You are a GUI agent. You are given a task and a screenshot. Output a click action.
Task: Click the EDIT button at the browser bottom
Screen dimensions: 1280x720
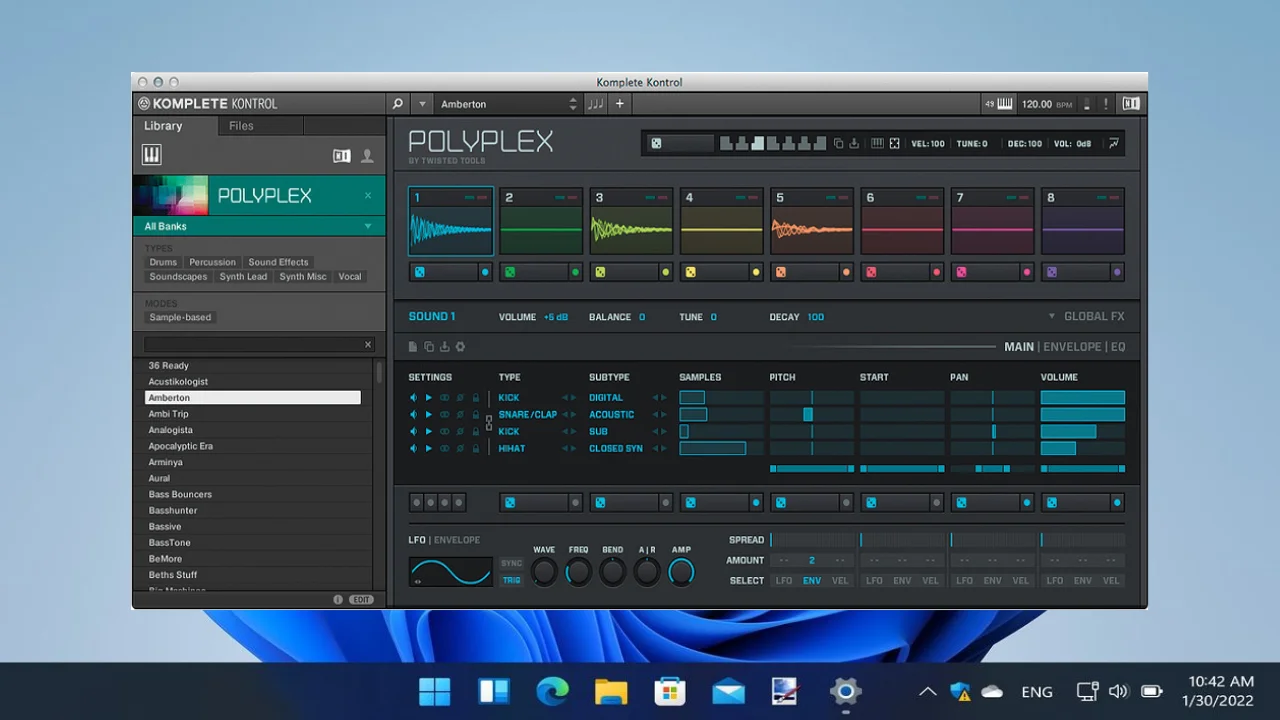coord(361,599)
